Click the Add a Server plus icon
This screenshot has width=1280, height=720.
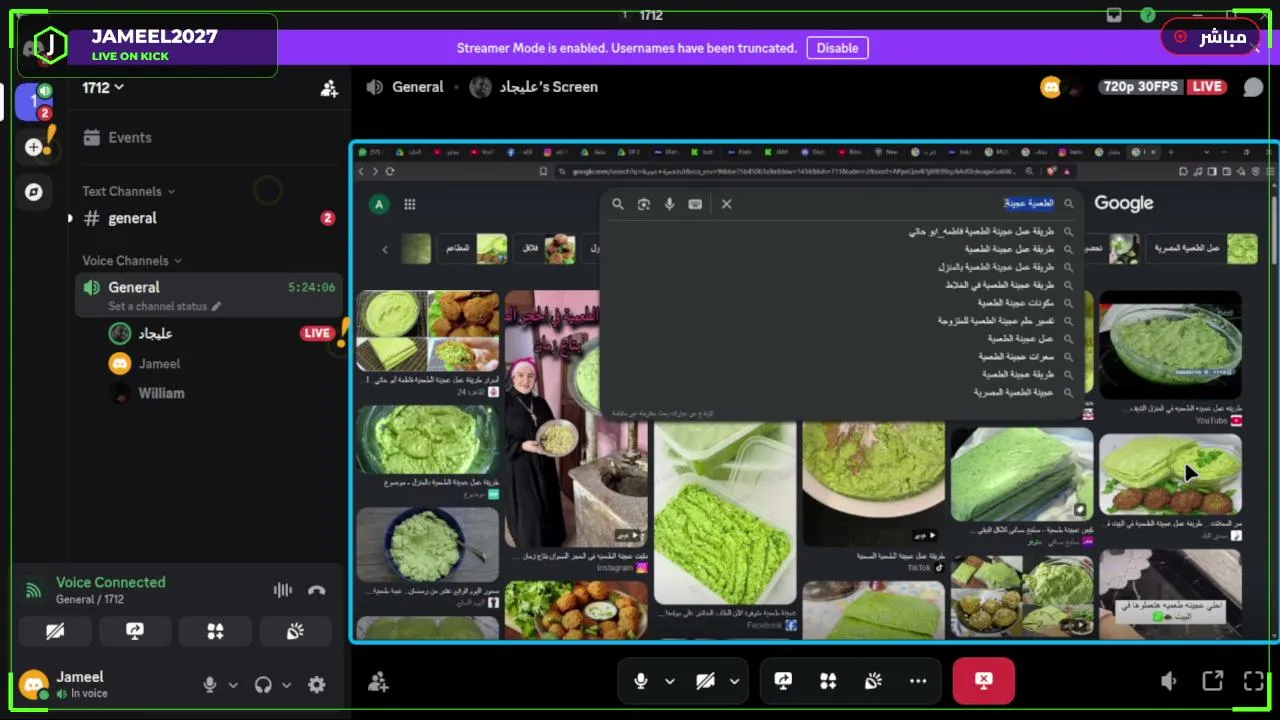[x=34, y=147]
